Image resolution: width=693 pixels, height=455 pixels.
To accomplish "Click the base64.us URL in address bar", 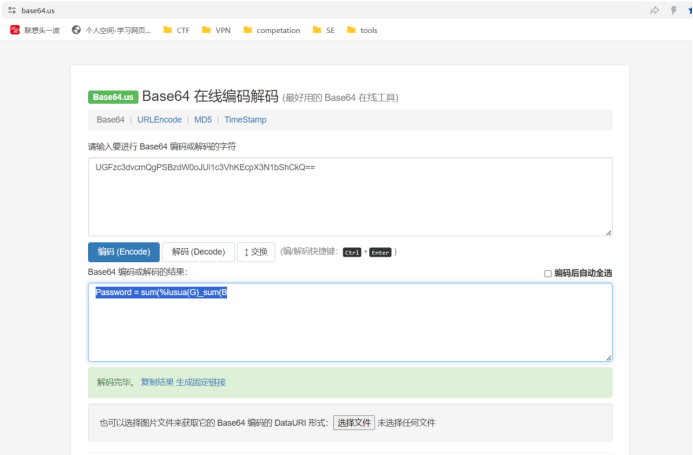I will (x=38, y=10).
